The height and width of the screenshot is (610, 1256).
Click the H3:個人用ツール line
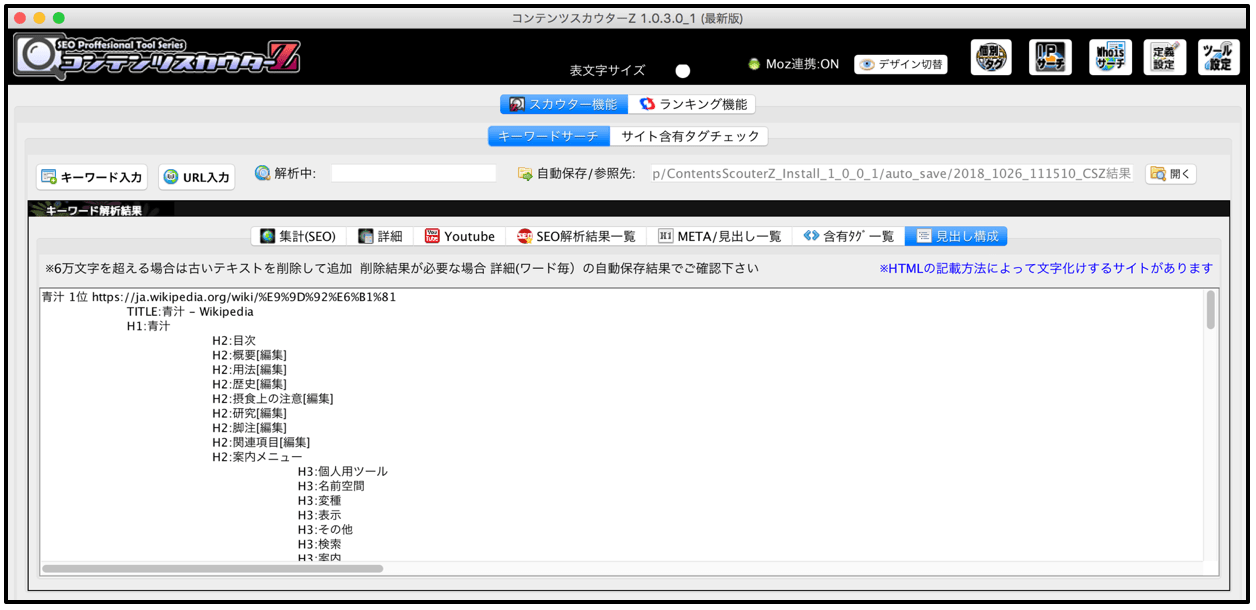tap(343, 472)
